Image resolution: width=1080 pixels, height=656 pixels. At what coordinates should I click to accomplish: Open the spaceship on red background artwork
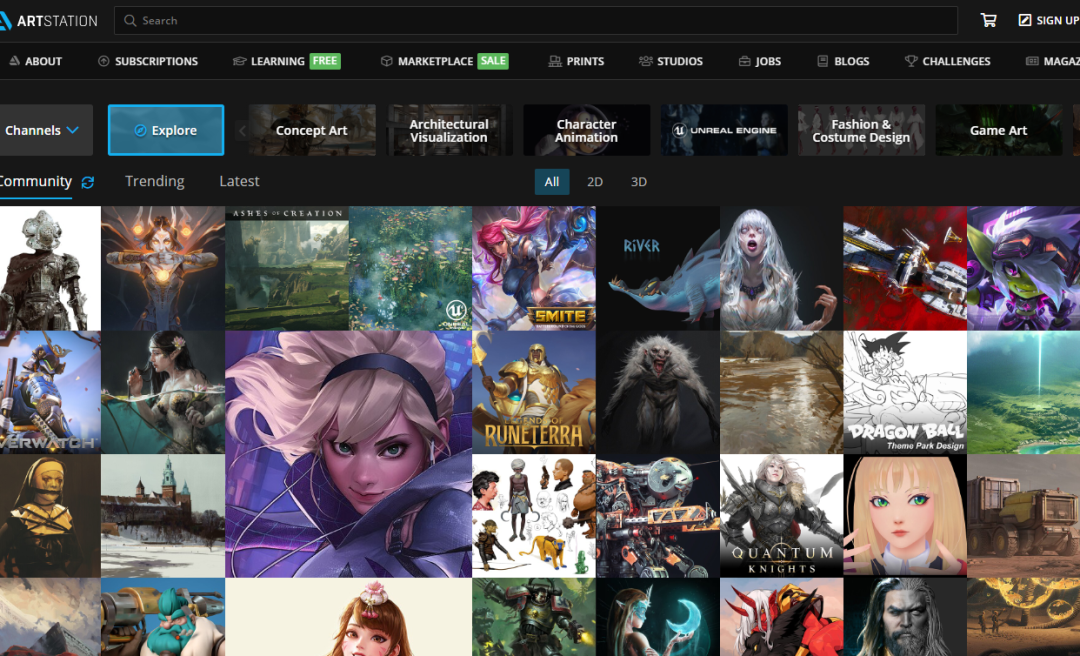pyautogui.click(x=905, y=268)
